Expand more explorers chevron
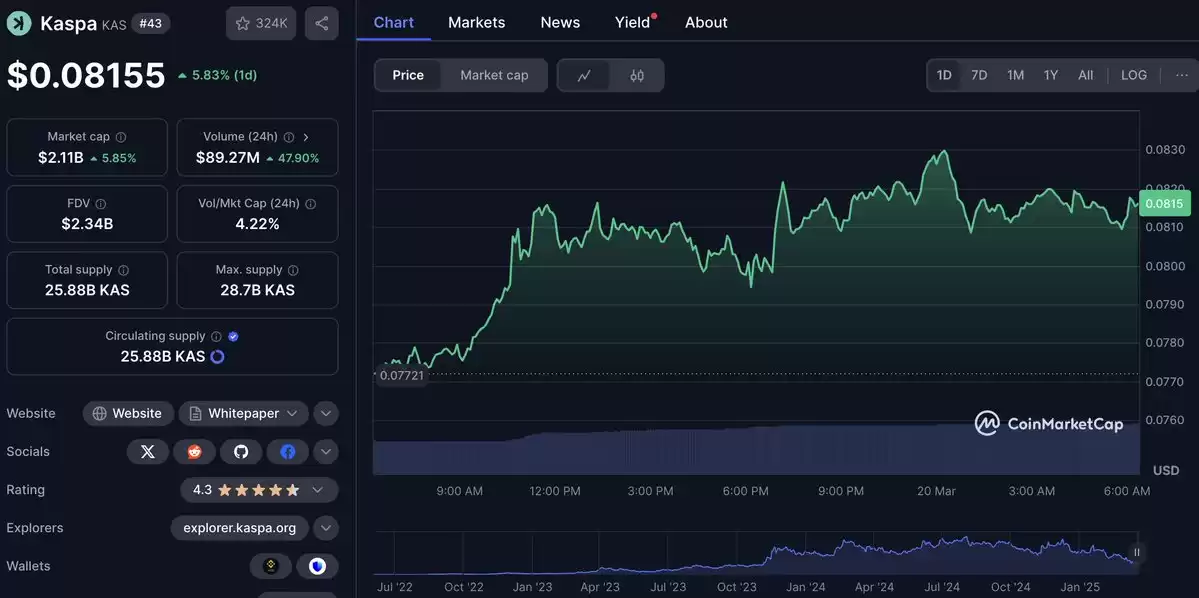1199x598 pixels. pos(326,528)
